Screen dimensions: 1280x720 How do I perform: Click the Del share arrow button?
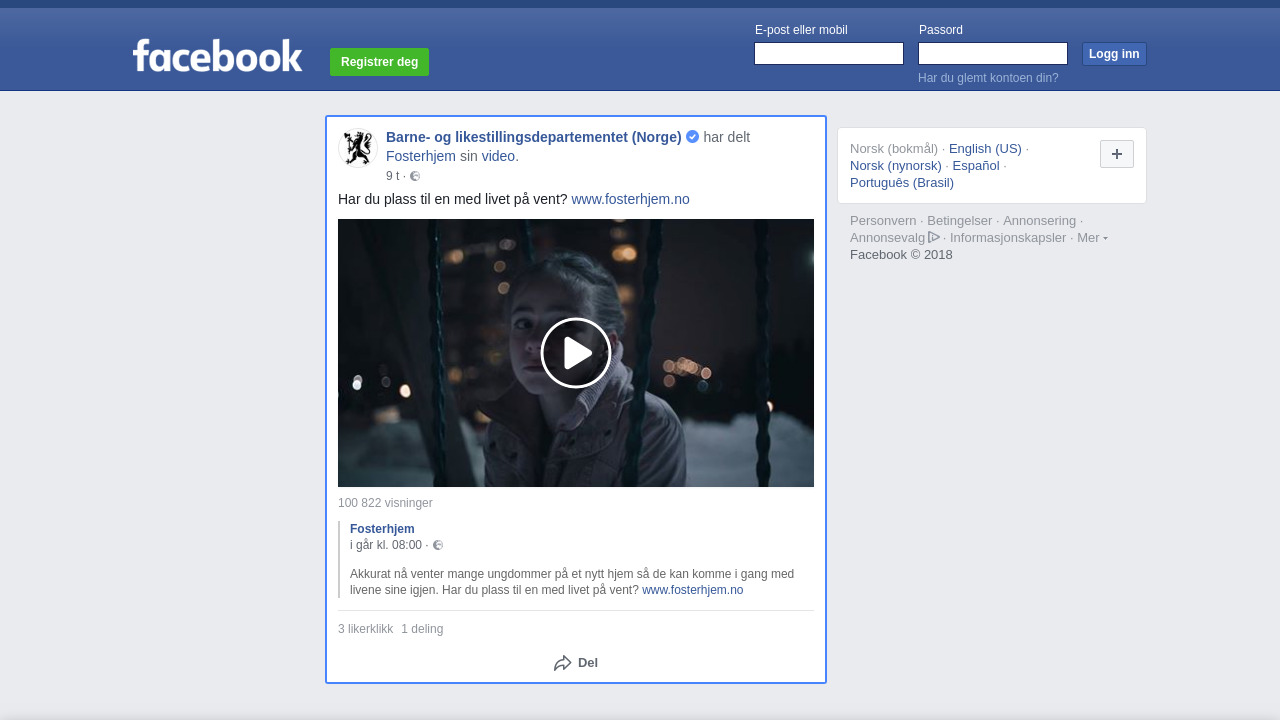tap(576, 663)
